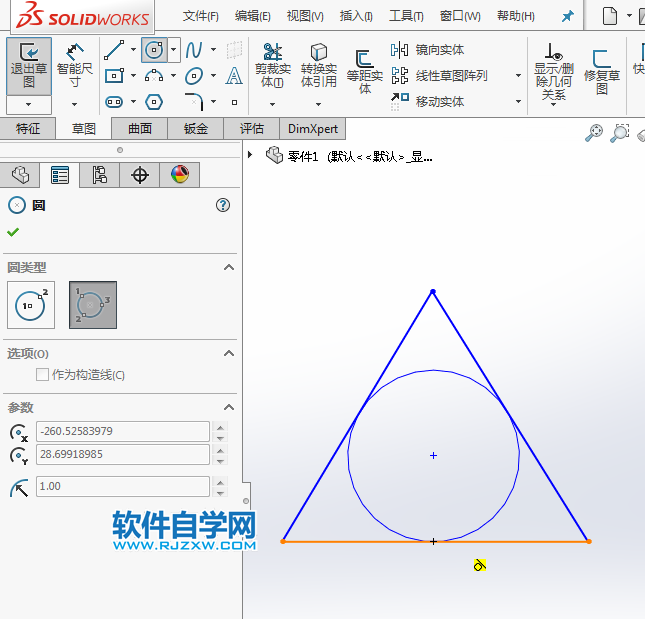
Task: Click Repair Sketch (修复草图)
Action: point(602,72)
